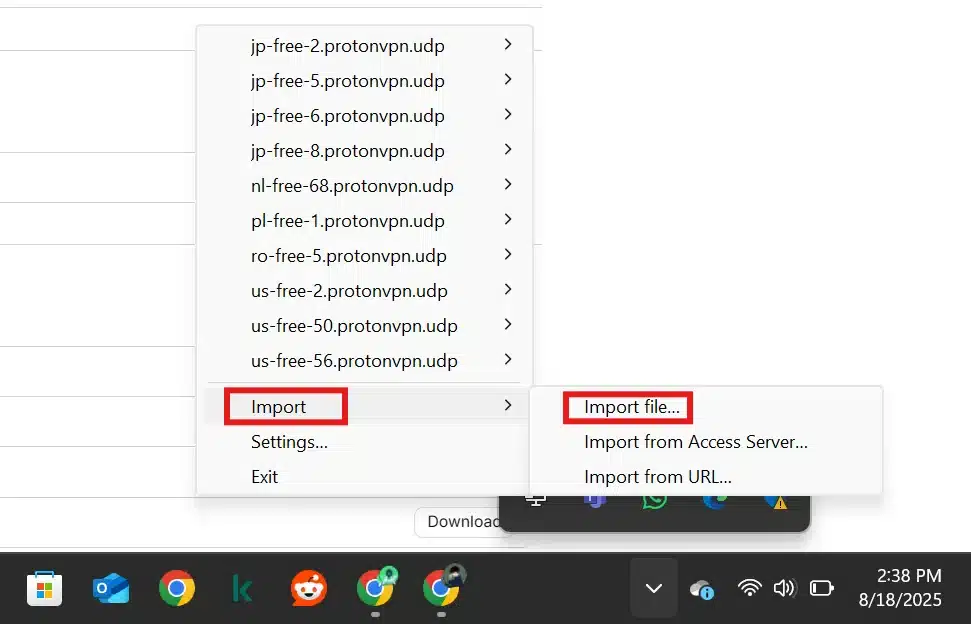Open the us-free-2.protonvpn.udp profile entry
Viewport: 971px width, 624px height.
click(x=364, y=290)
